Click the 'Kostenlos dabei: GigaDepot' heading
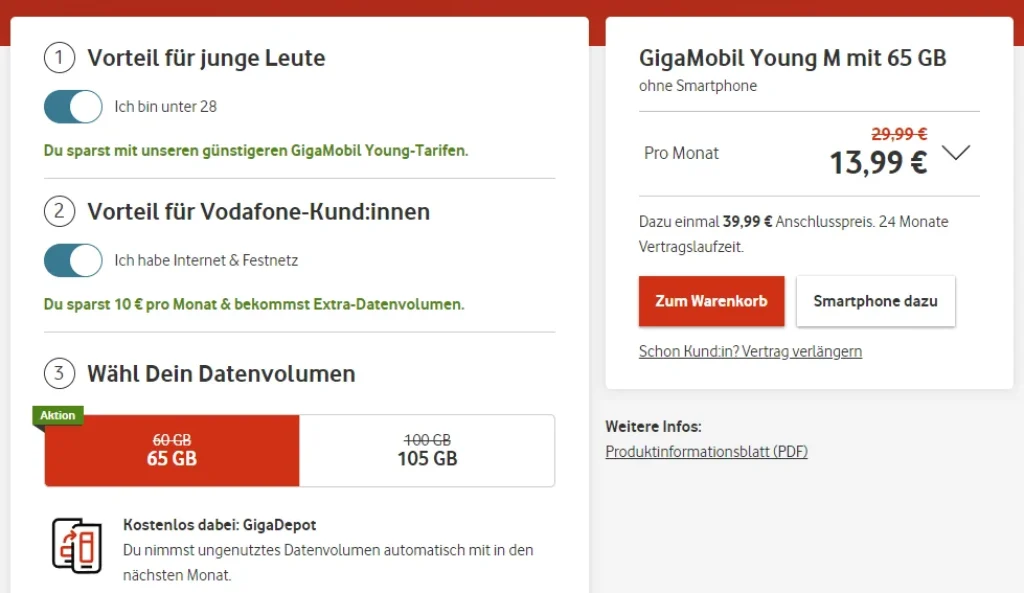The width and height of the screenshot is (1024, 593). pyautogui.click(x=219, y=525)
